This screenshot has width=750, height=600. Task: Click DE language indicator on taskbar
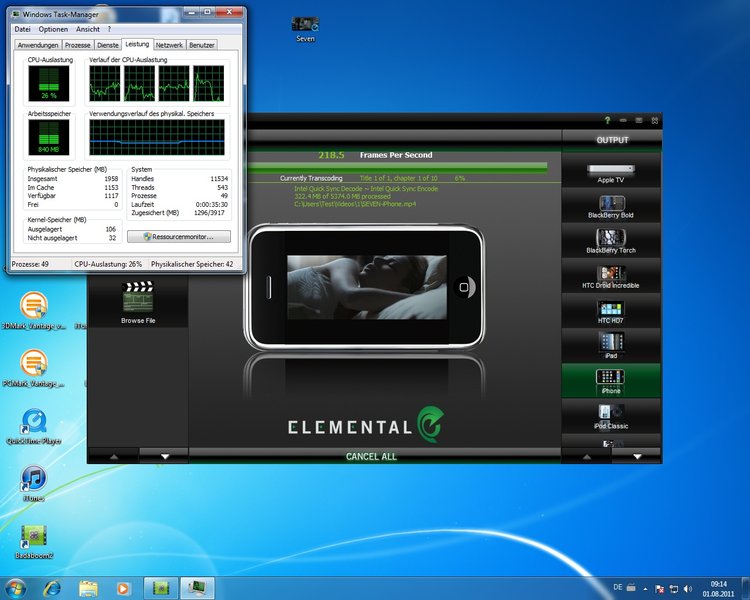point(618,587)
